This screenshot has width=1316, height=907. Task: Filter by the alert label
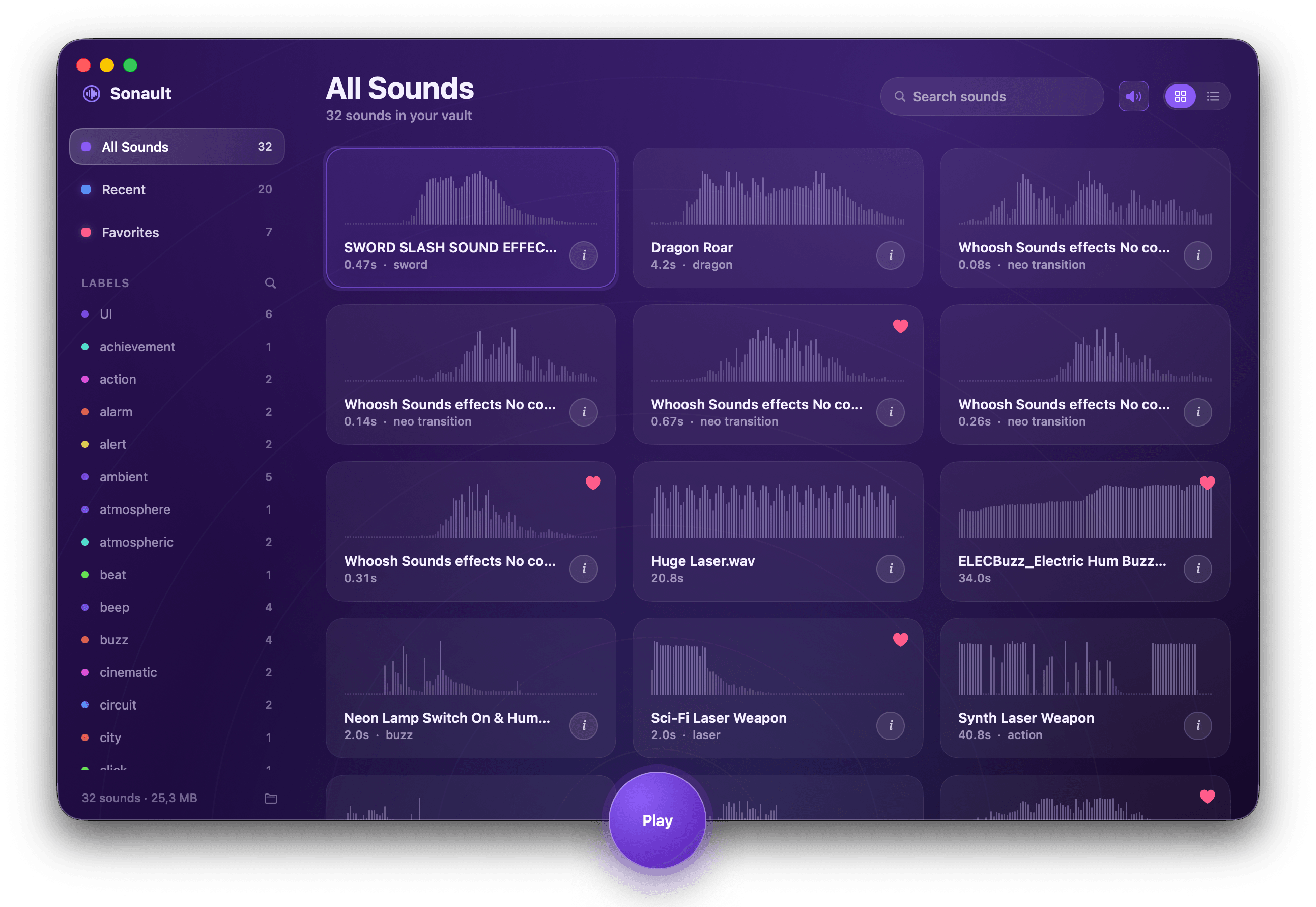(177, 444)
